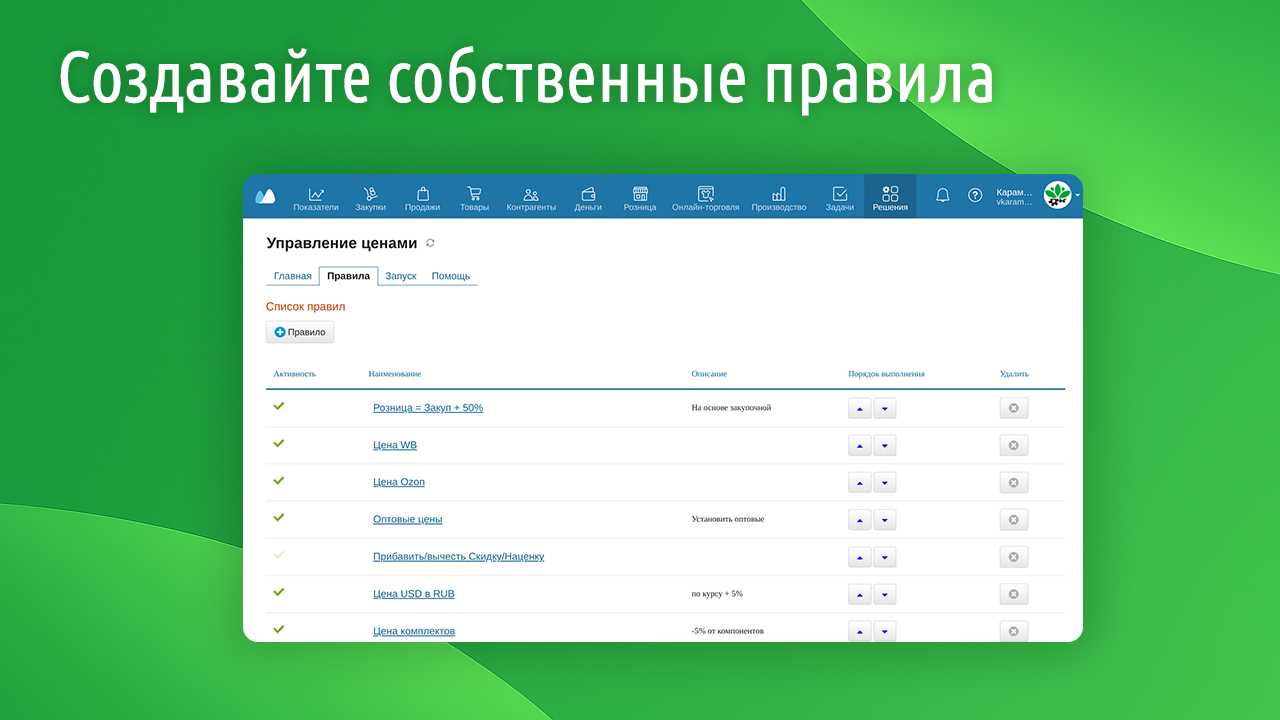Open the Розница storefront icon

pos(640,195)
